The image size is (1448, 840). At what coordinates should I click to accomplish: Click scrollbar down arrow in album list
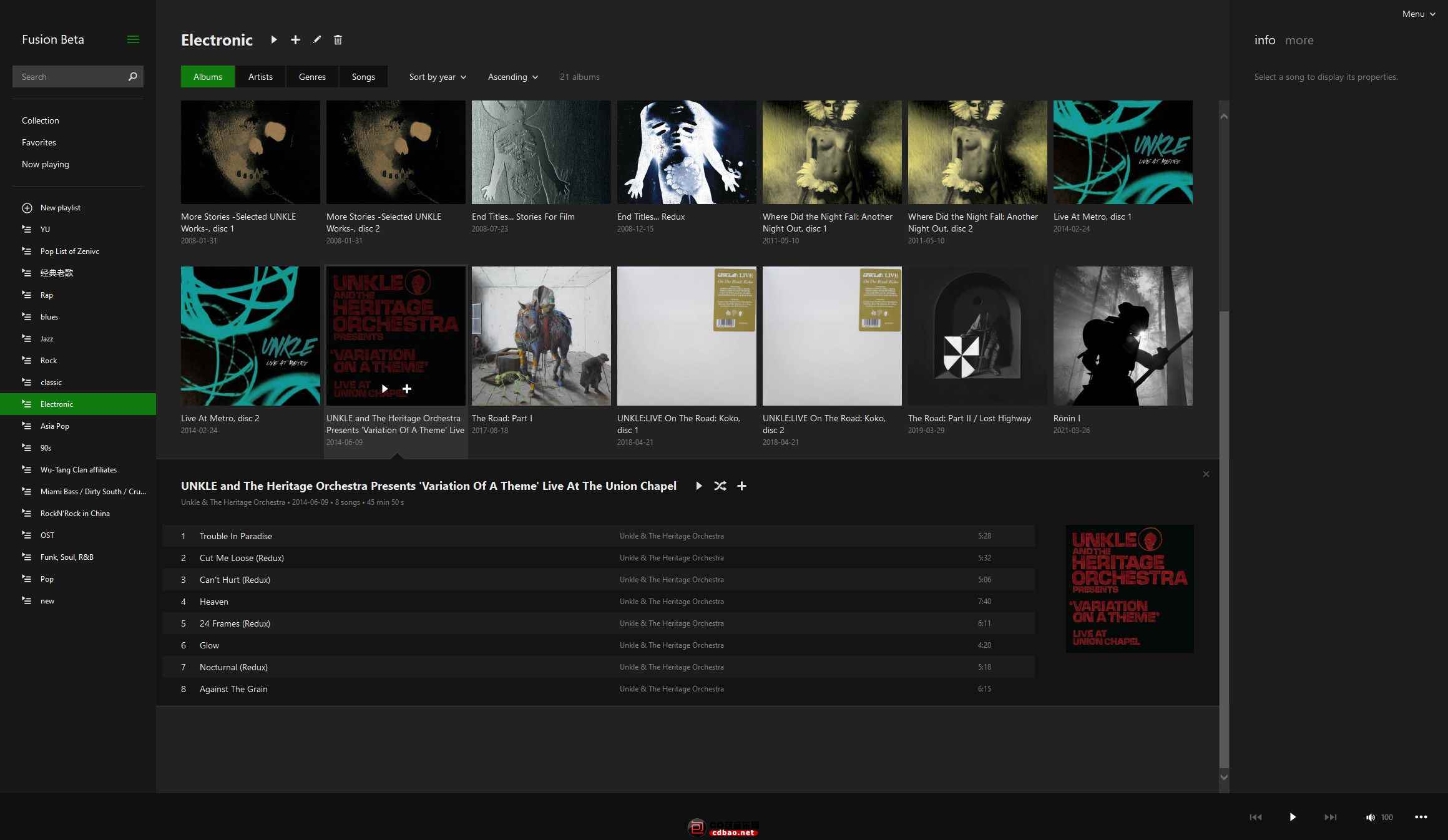point(1224,777)
